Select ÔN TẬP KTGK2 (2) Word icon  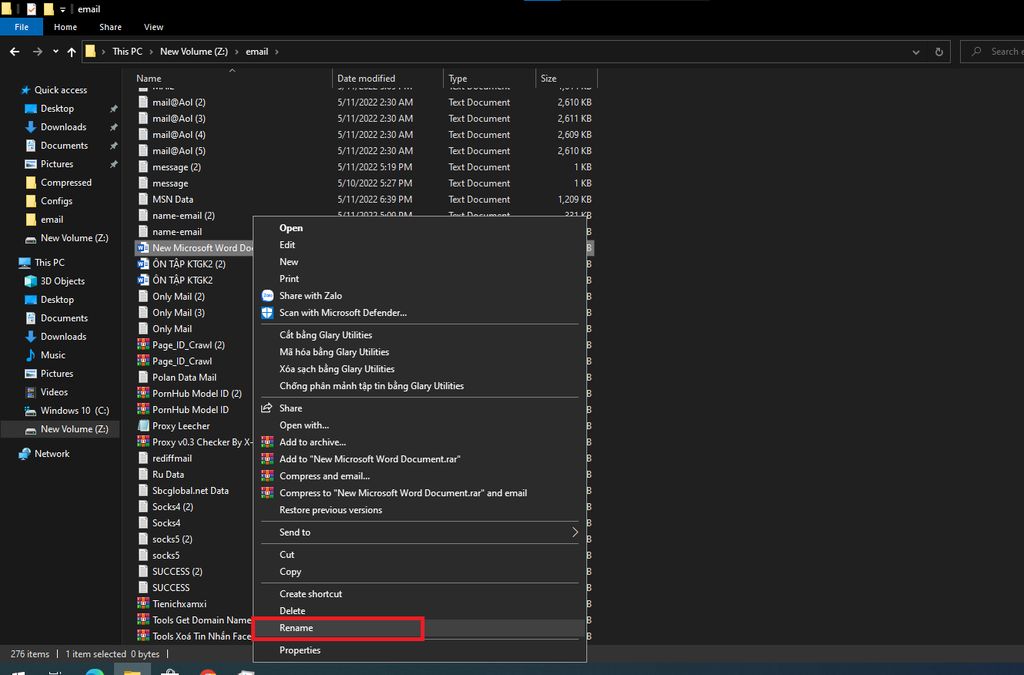point(143,264)
